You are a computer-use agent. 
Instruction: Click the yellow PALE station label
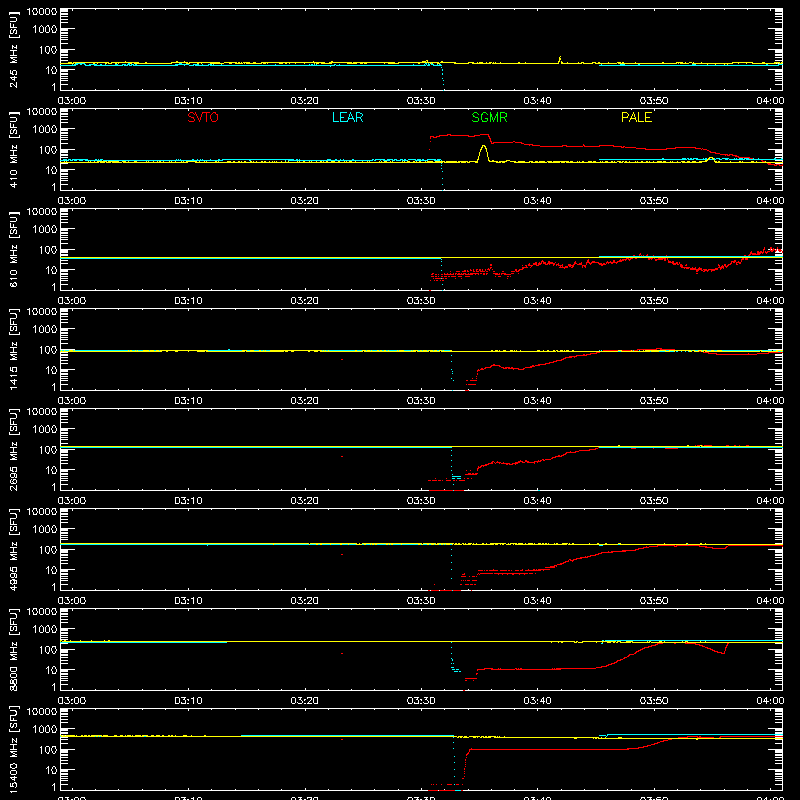click(x=636, y=117)
